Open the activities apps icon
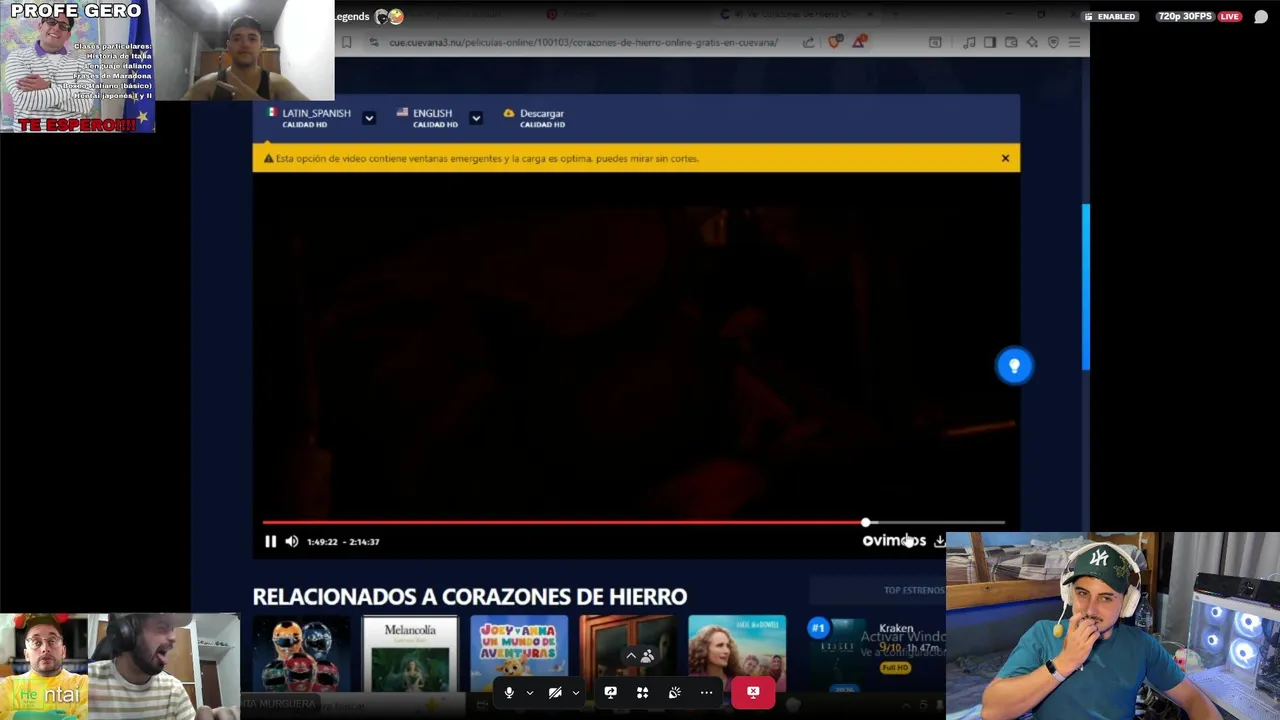The height and width of the screenshot is (720, 1280). pyautogui.click(x=642, y=692)
